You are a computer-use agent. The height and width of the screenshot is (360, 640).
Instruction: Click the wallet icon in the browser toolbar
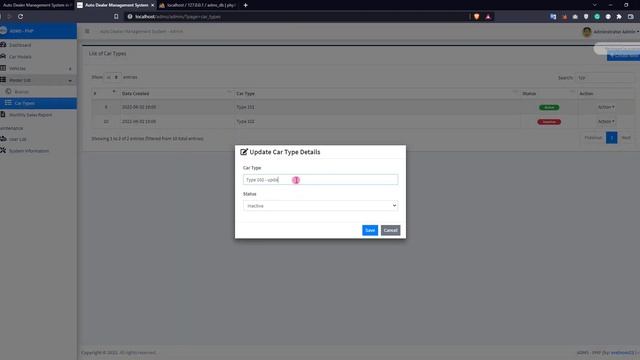pyautogui.click(x=631, y=17)
